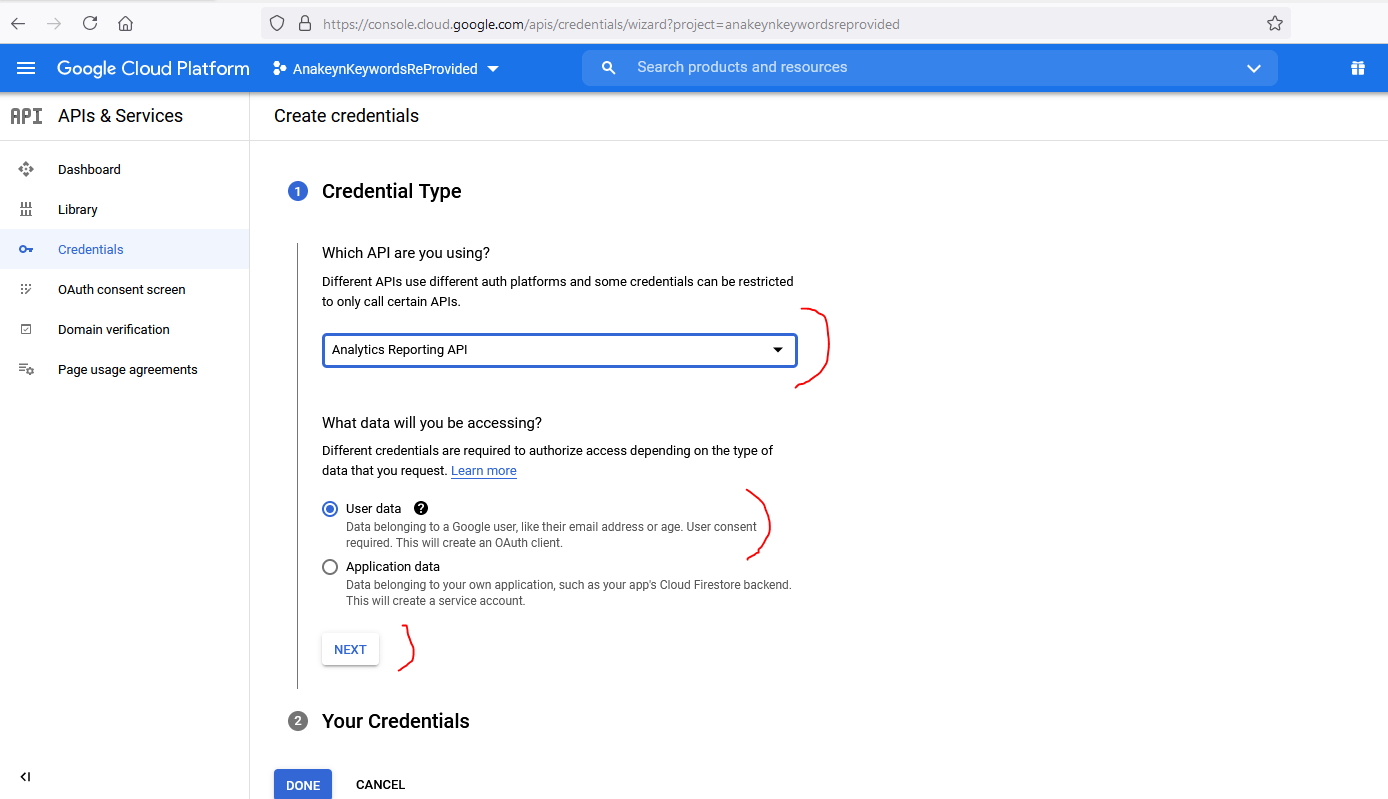Click the browser forward arrow
This screenshot has width=1388, height=799.
pyautogui.click(x=54, y=23)
